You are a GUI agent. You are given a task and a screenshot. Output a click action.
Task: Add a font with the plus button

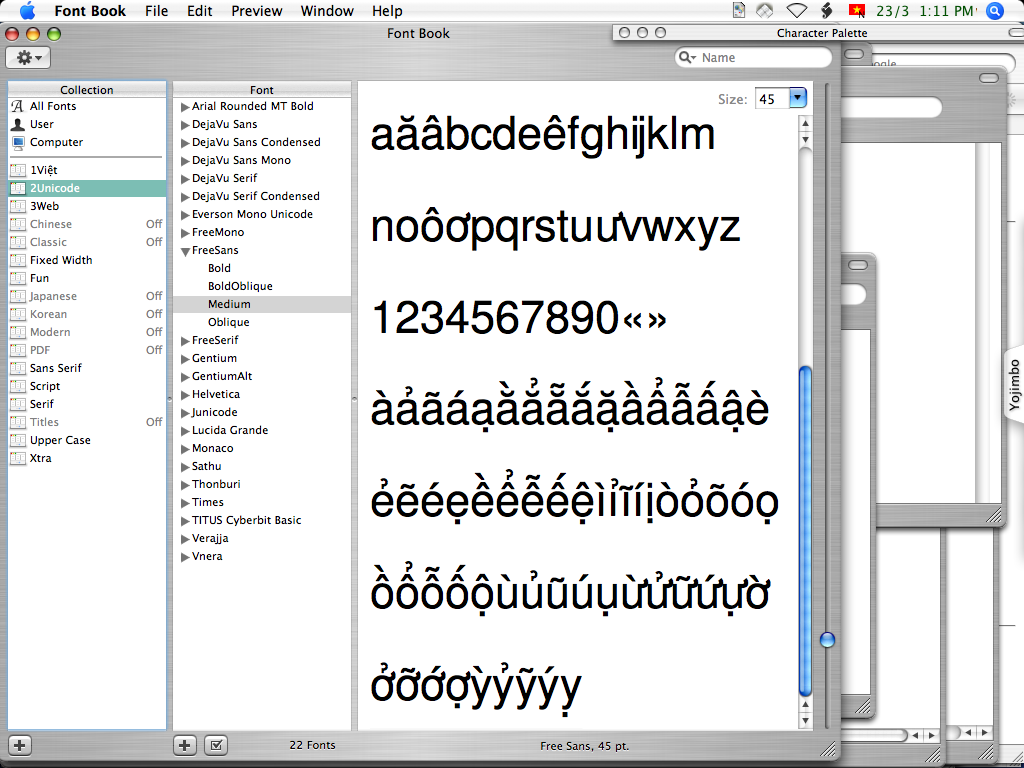pyautogui.click(x=185, y=745)
